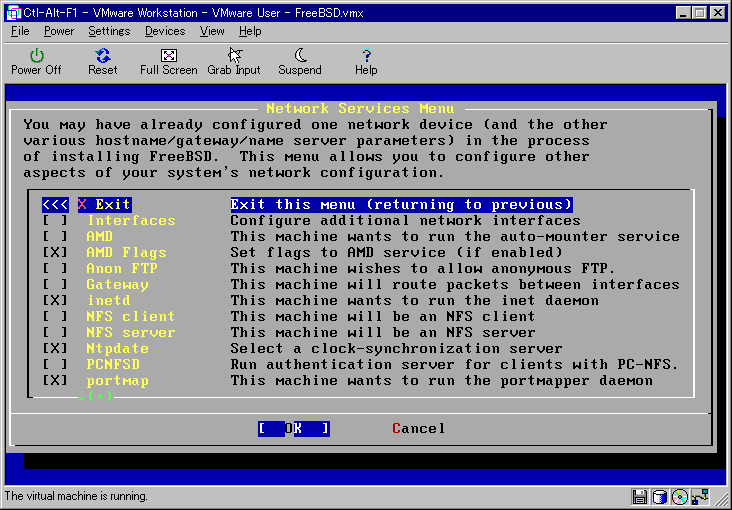Open the View menu
Image resolution: width=732 pixels, height=510 pixels.
coord(212,31)
